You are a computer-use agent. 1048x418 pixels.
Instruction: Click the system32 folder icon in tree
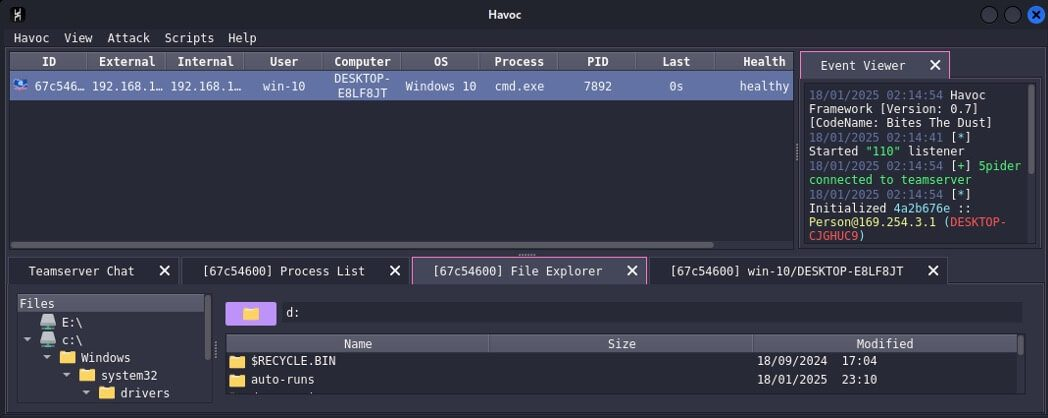(88, 375)
